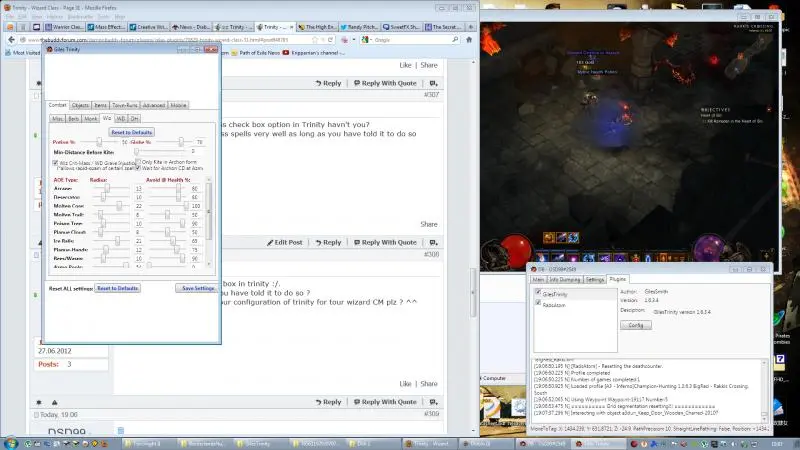
Task: Click Reset to Defaults on the Wiz tab
Action: click(132, 132)
